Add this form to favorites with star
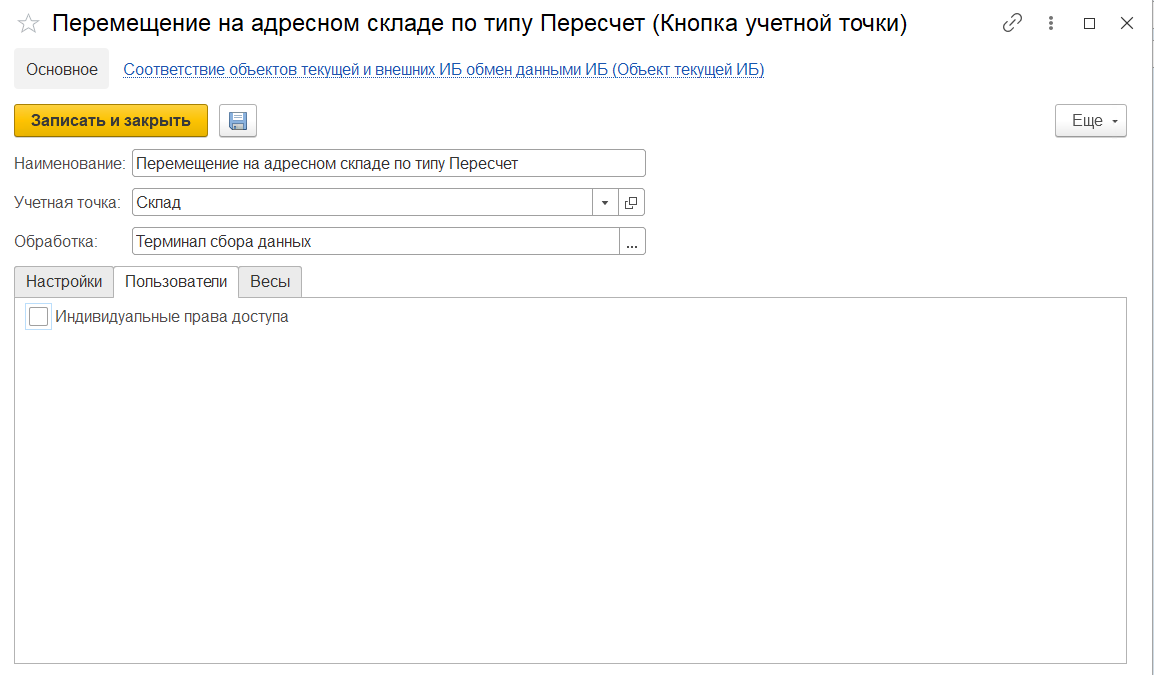Screen dimensions: 1154x675 pos(29,24)
